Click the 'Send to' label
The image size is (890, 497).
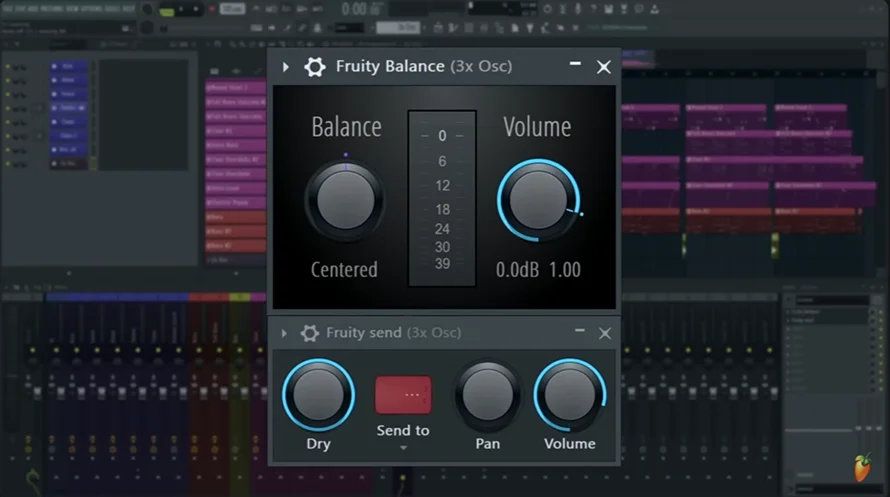coord(403,431)
